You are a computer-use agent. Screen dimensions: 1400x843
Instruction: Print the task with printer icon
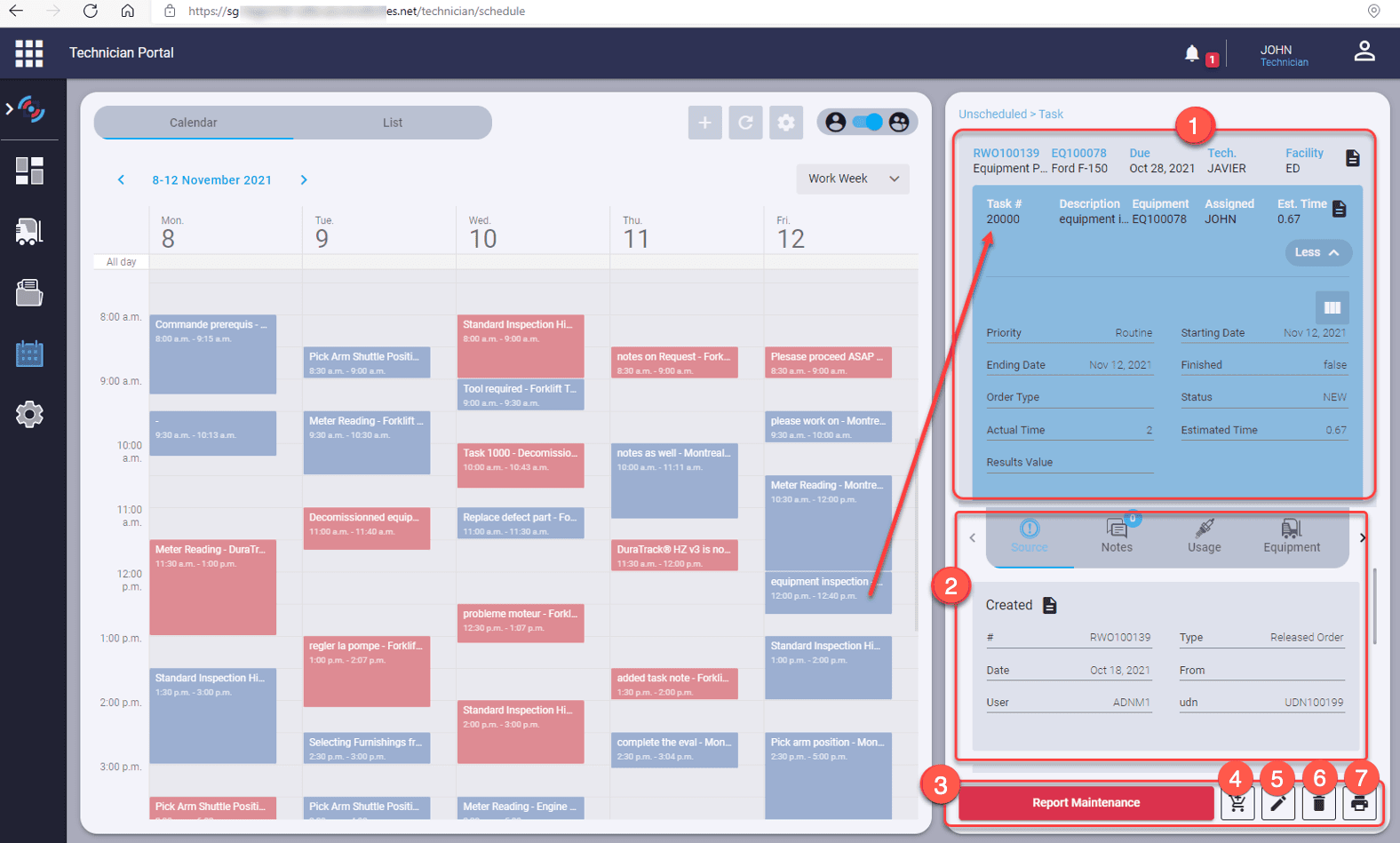[x=1359, y=803]
